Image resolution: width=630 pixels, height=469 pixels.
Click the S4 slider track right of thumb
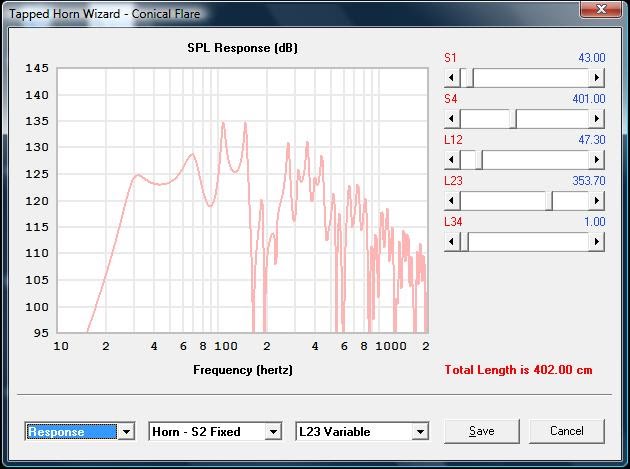tap(553, 119)
